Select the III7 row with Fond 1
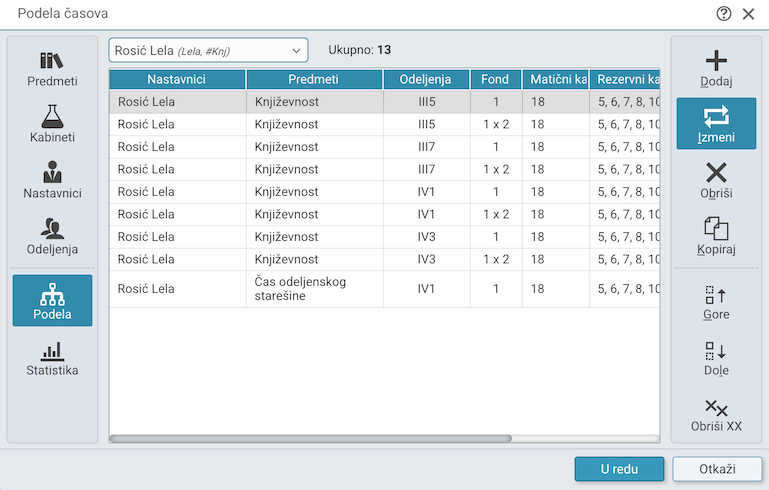Screen dimensions: 769x490 point(384,147)
